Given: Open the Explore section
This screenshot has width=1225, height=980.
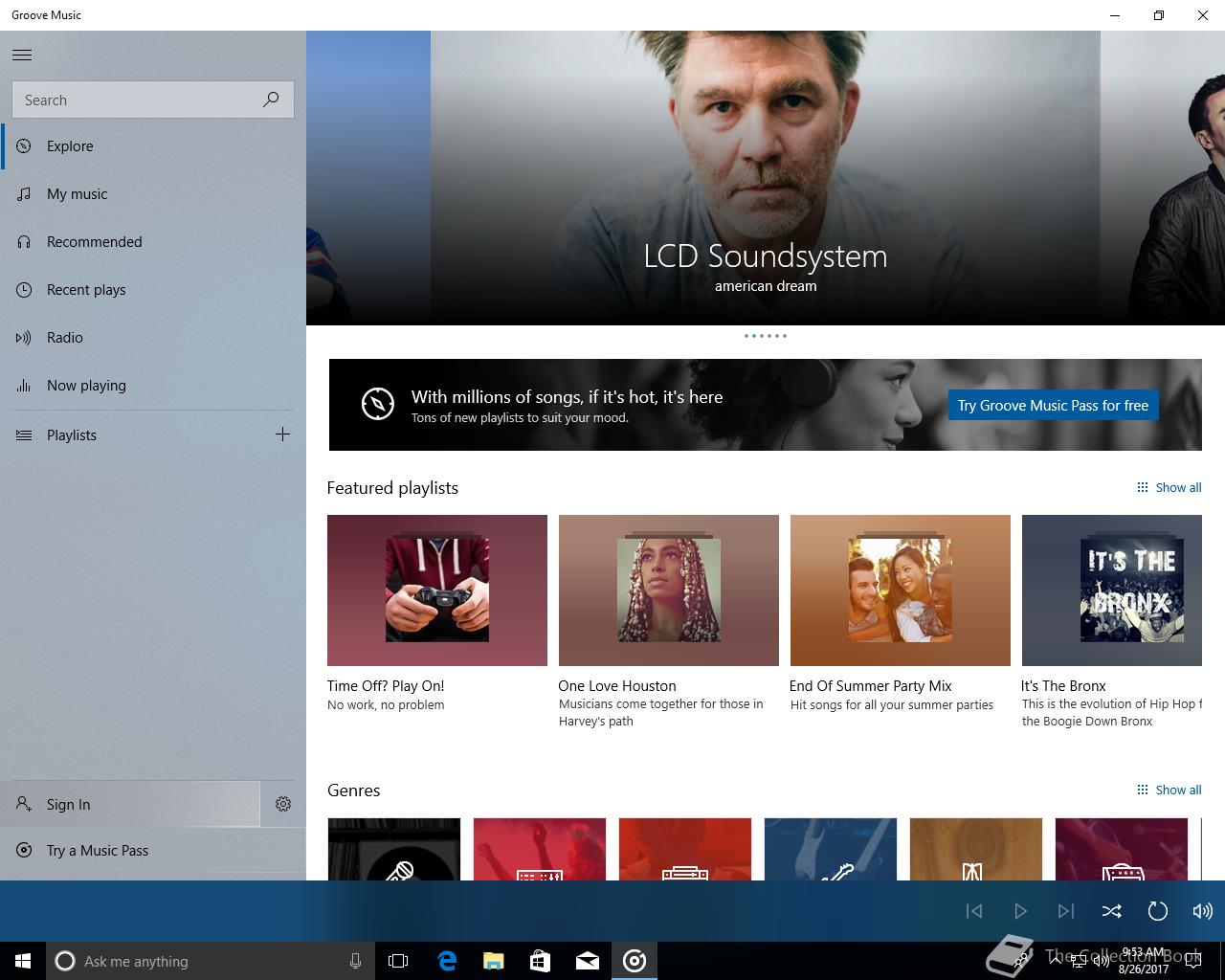Looking at the screenshot, I should (x=153, y=146).
